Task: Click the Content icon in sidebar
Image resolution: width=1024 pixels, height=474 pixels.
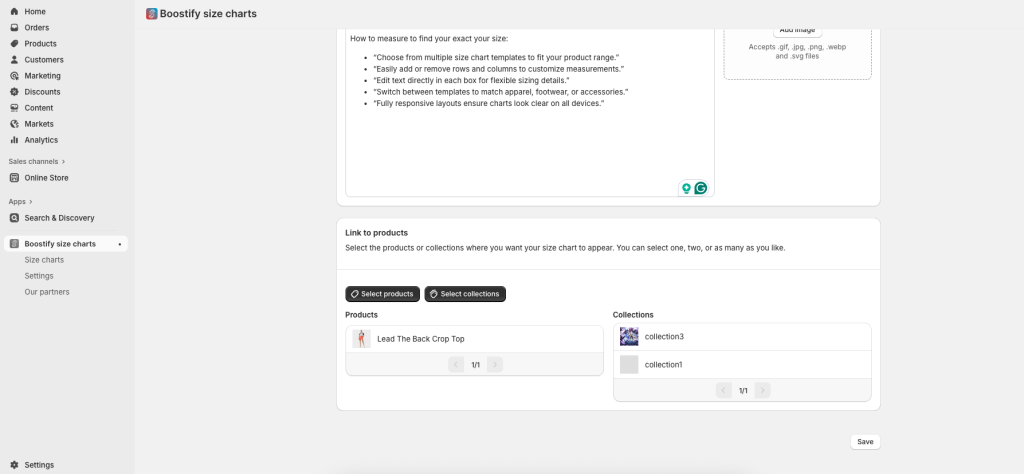Action: tap(14, 108)
